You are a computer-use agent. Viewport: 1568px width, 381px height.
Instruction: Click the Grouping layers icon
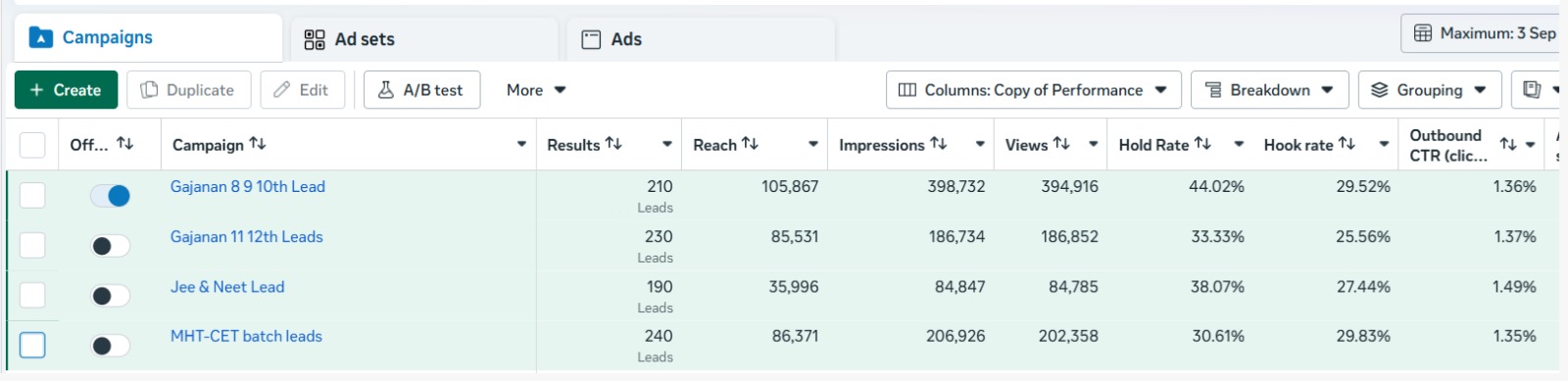1380,90
